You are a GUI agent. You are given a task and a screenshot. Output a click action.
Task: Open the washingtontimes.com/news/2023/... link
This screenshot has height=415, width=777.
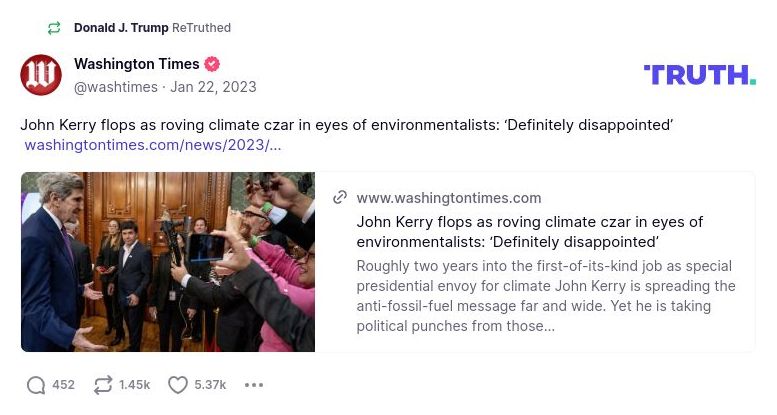[x=152, y=145]
